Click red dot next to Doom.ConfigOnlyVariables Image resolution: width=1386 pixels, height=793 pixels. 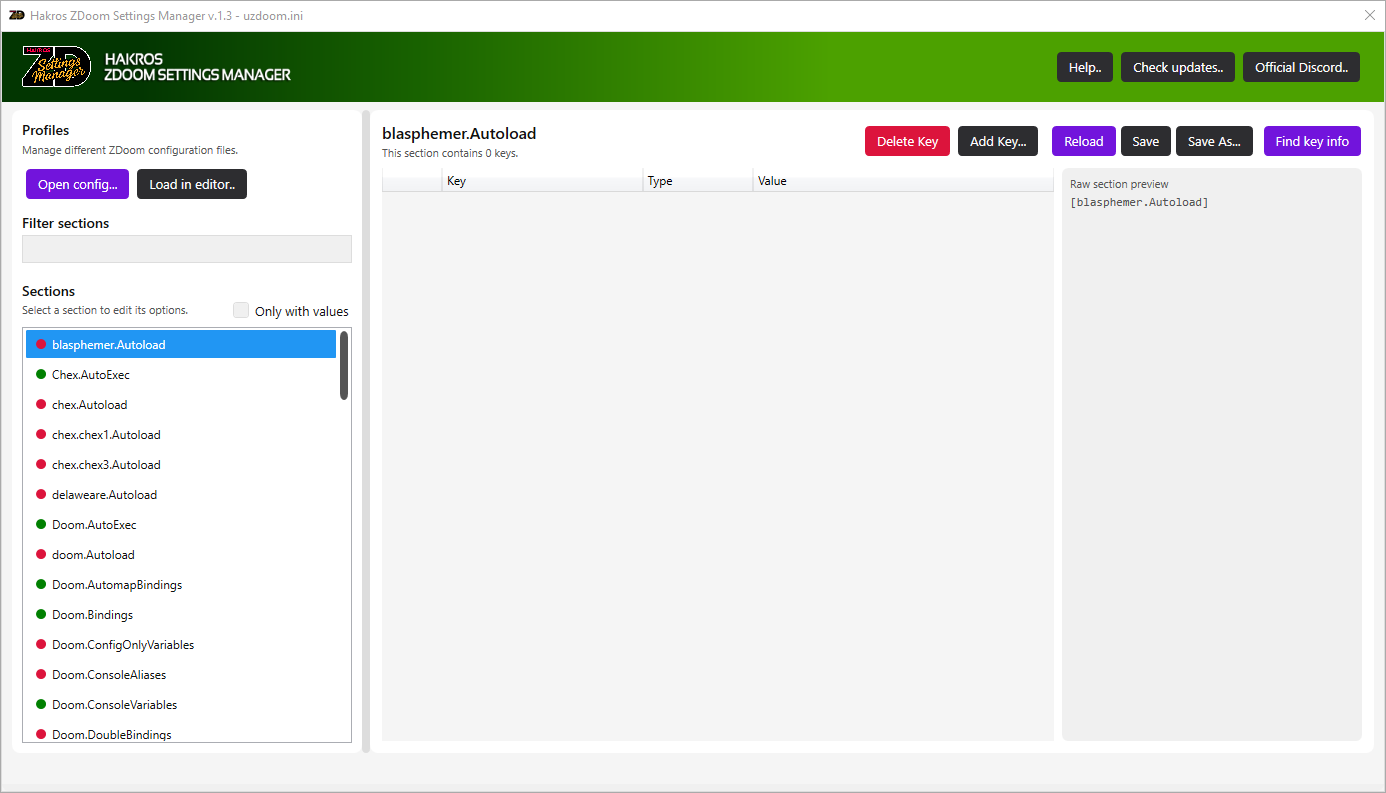pyautogui.click(x=41, y=644)
